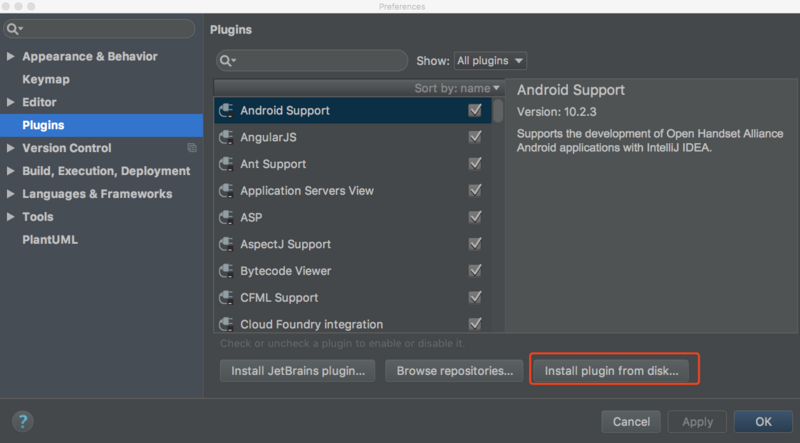This screenshot has width=800, height=443.
Task: Click the AngularJS plugin icon
Action: [x=226, y=137]
